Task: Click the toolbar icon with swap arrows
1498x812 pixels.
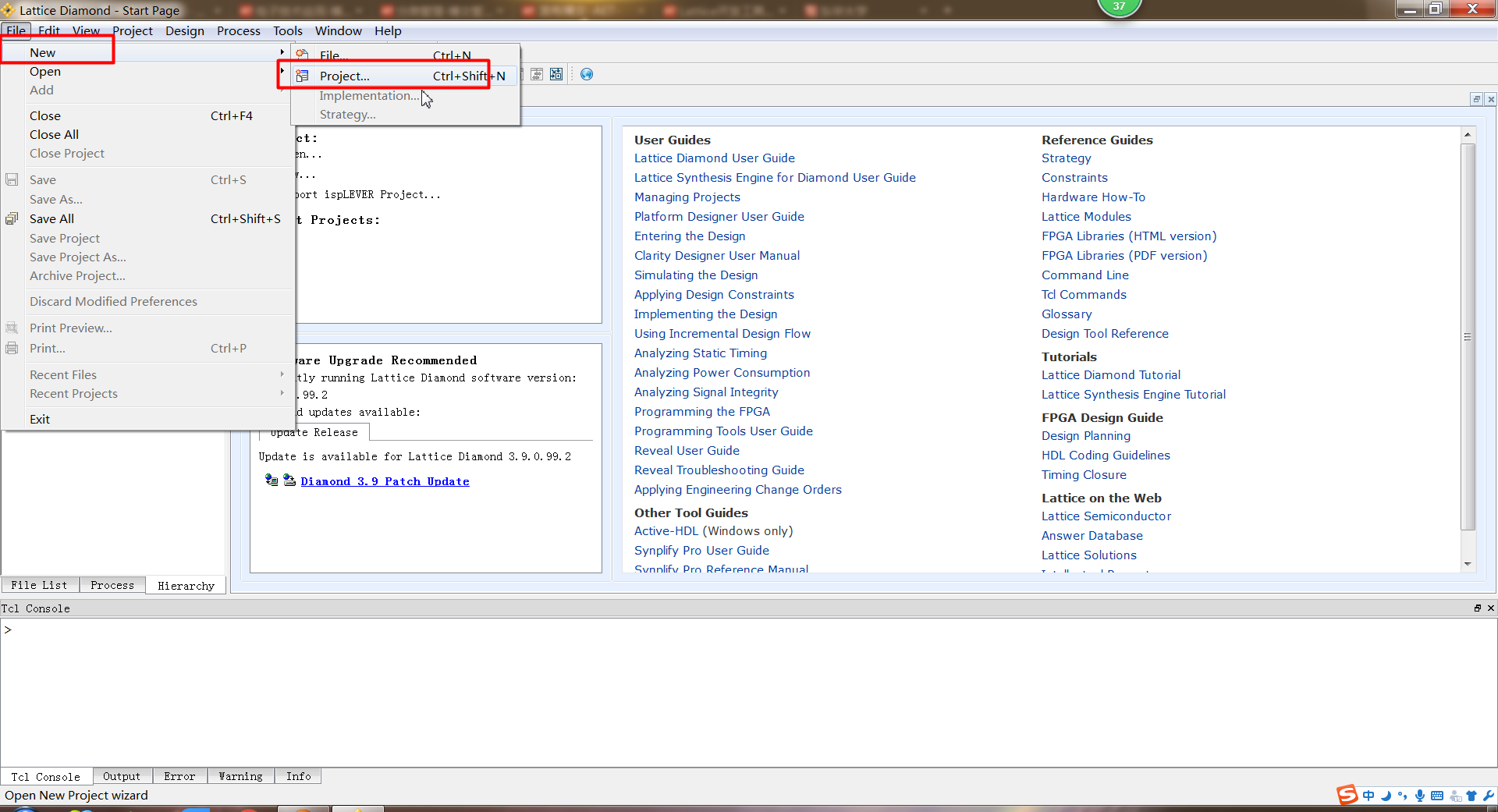Action: (537, 74)
